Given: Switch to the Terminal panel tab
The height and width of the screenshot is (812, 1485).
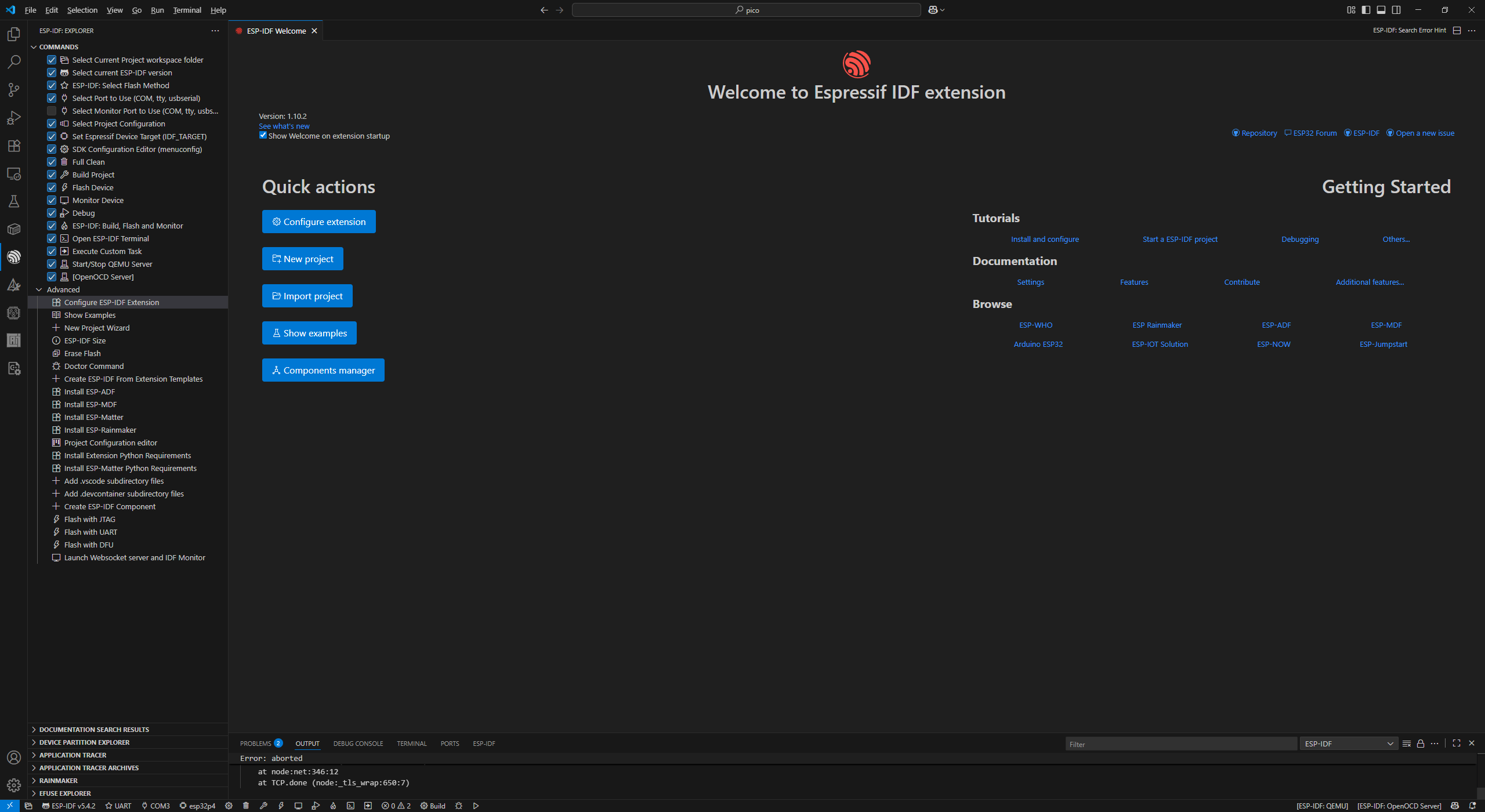Looking at the screenshot, I should [x=411, y=744].
